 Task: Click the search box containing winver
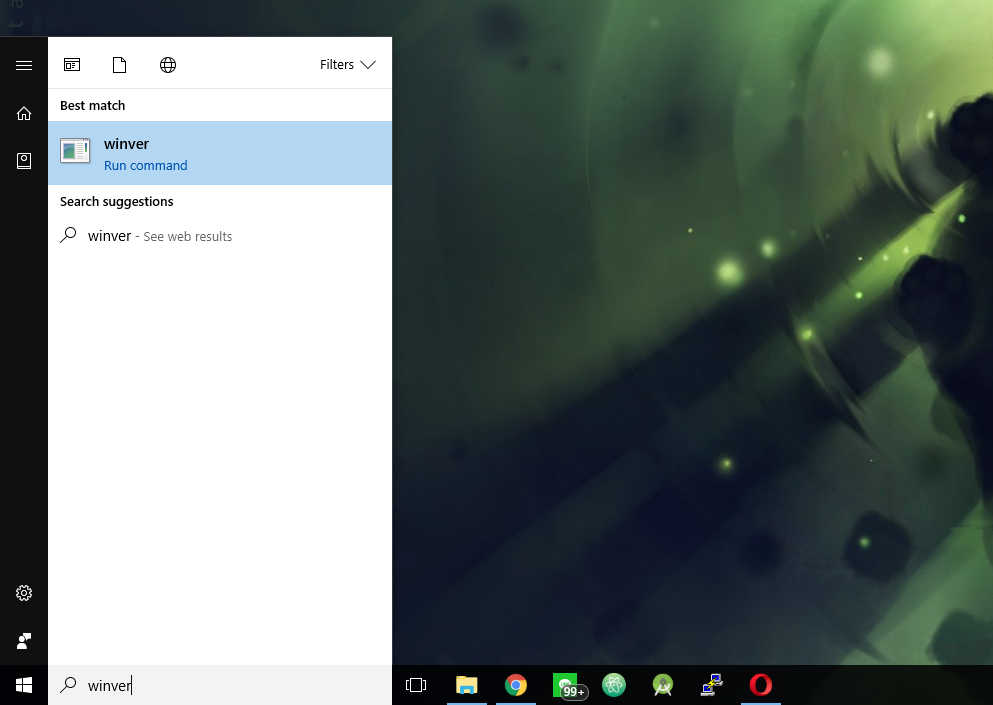pos(220,685)
